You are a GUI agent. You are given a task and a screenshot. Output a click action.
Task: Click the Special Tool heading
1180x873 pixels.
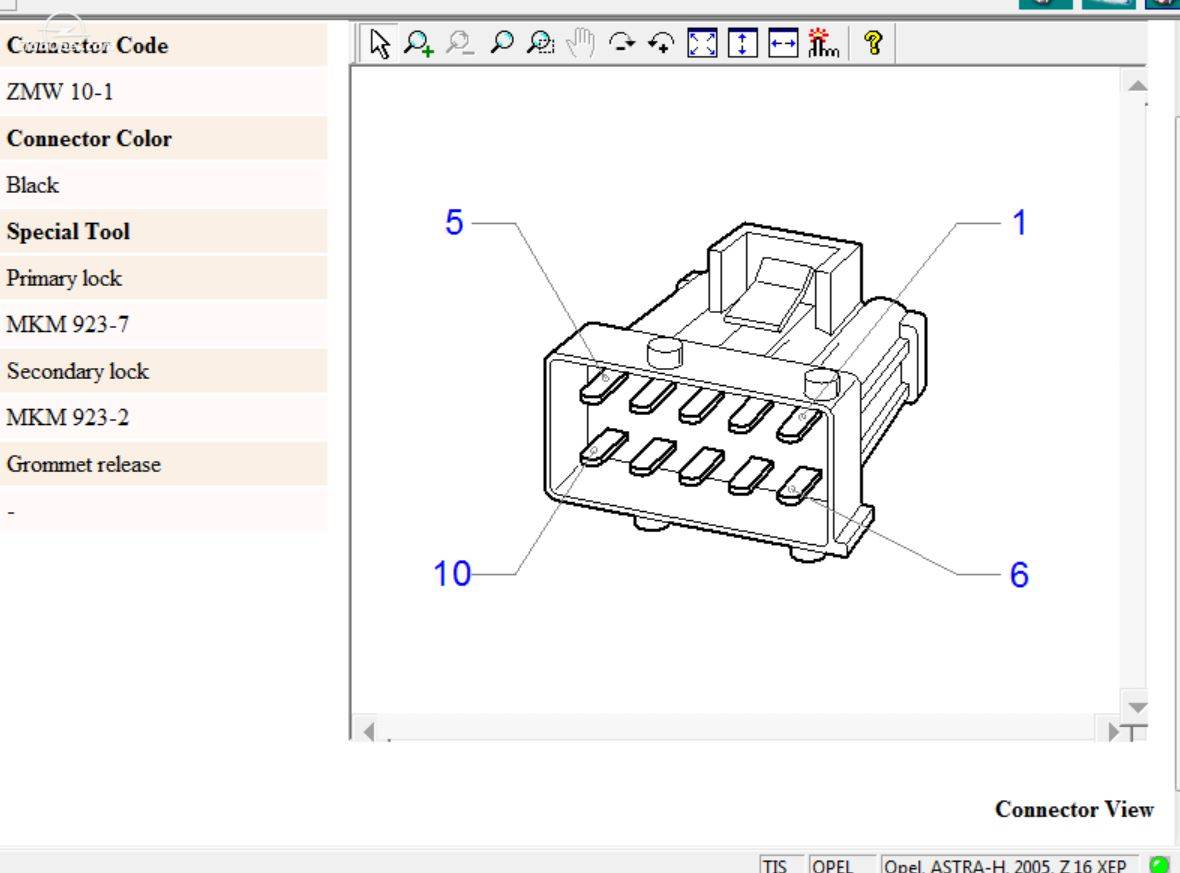pyautogui.click(x=68, y=231)
